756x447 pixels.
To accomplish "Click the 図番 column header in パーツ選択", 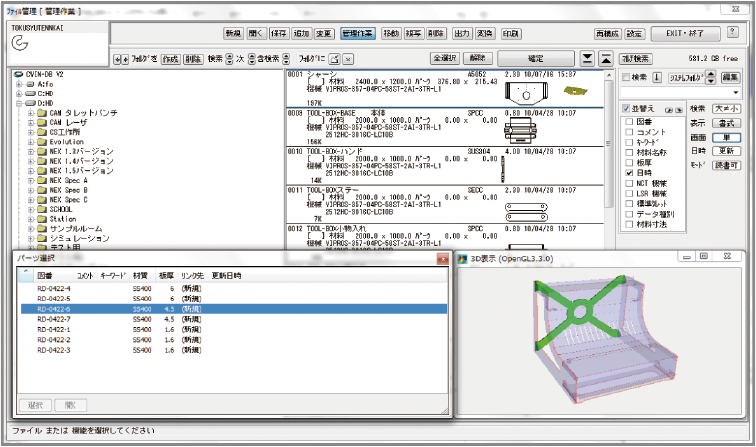I will 45,276.
